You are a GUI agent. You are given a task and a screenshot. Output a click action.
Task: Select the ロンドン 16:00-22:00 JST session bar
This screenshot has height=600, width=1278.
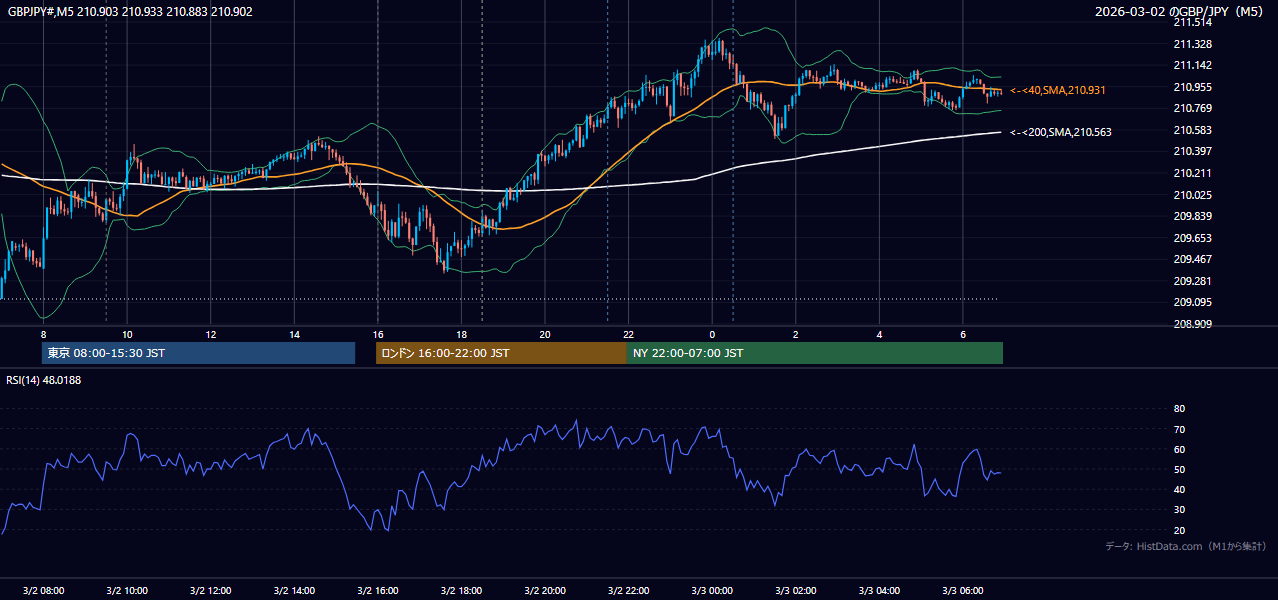pos(501,353)
